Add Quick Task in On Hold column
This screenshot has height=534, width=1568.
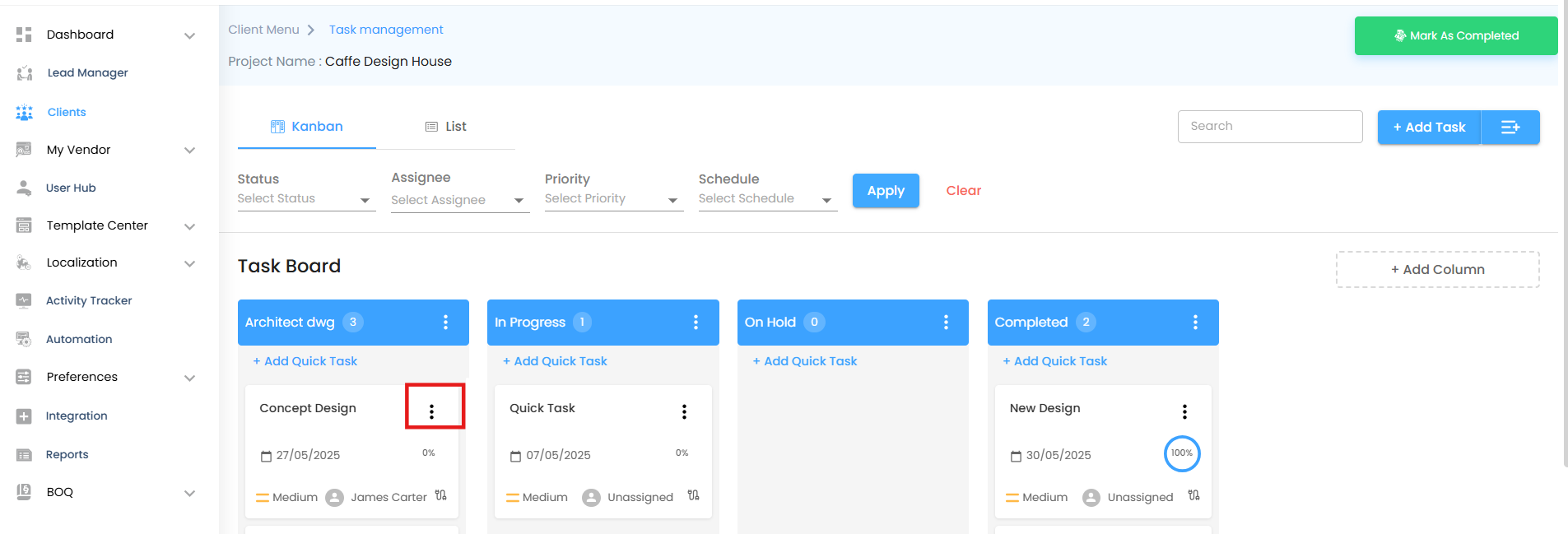click(x=805, y=361)
